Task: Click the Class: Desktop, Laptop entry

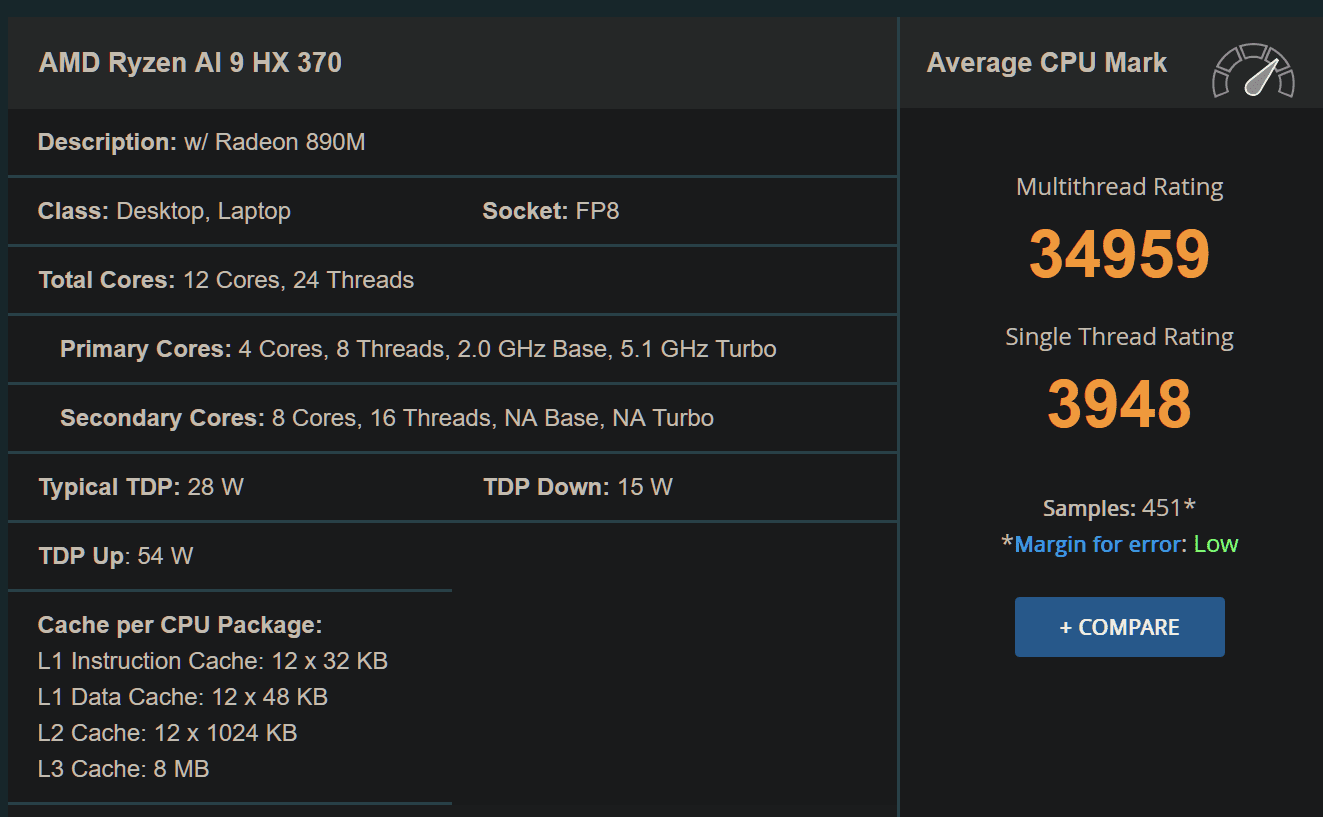Action: click(164, 211)
